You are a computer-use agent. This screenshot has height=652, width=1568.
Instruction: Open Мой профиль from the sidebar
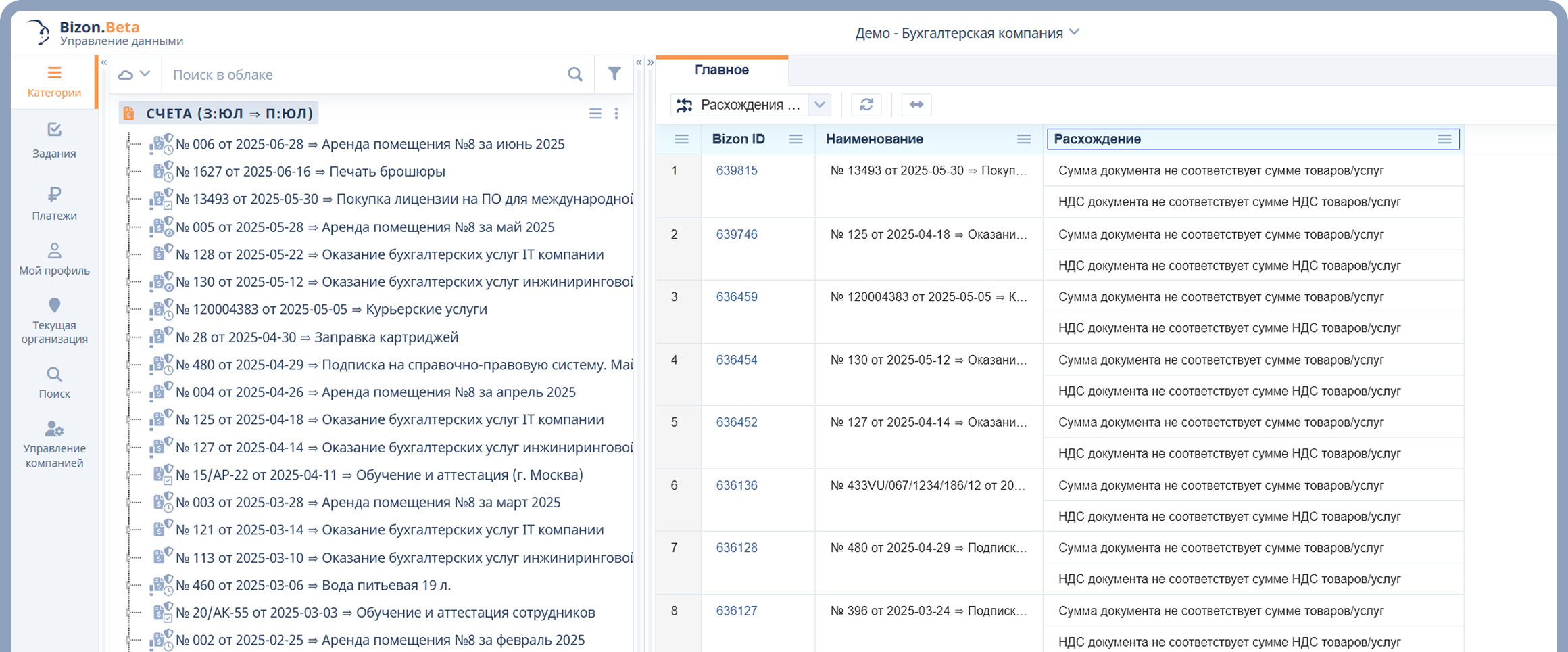pyautogui.click(x=54, y=259)
